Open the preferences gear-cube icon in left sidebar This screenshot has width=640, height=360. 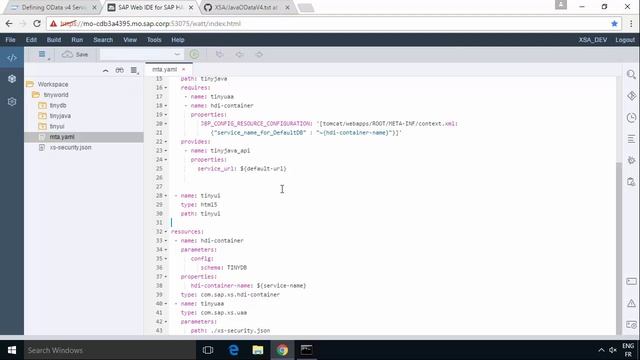12,102
